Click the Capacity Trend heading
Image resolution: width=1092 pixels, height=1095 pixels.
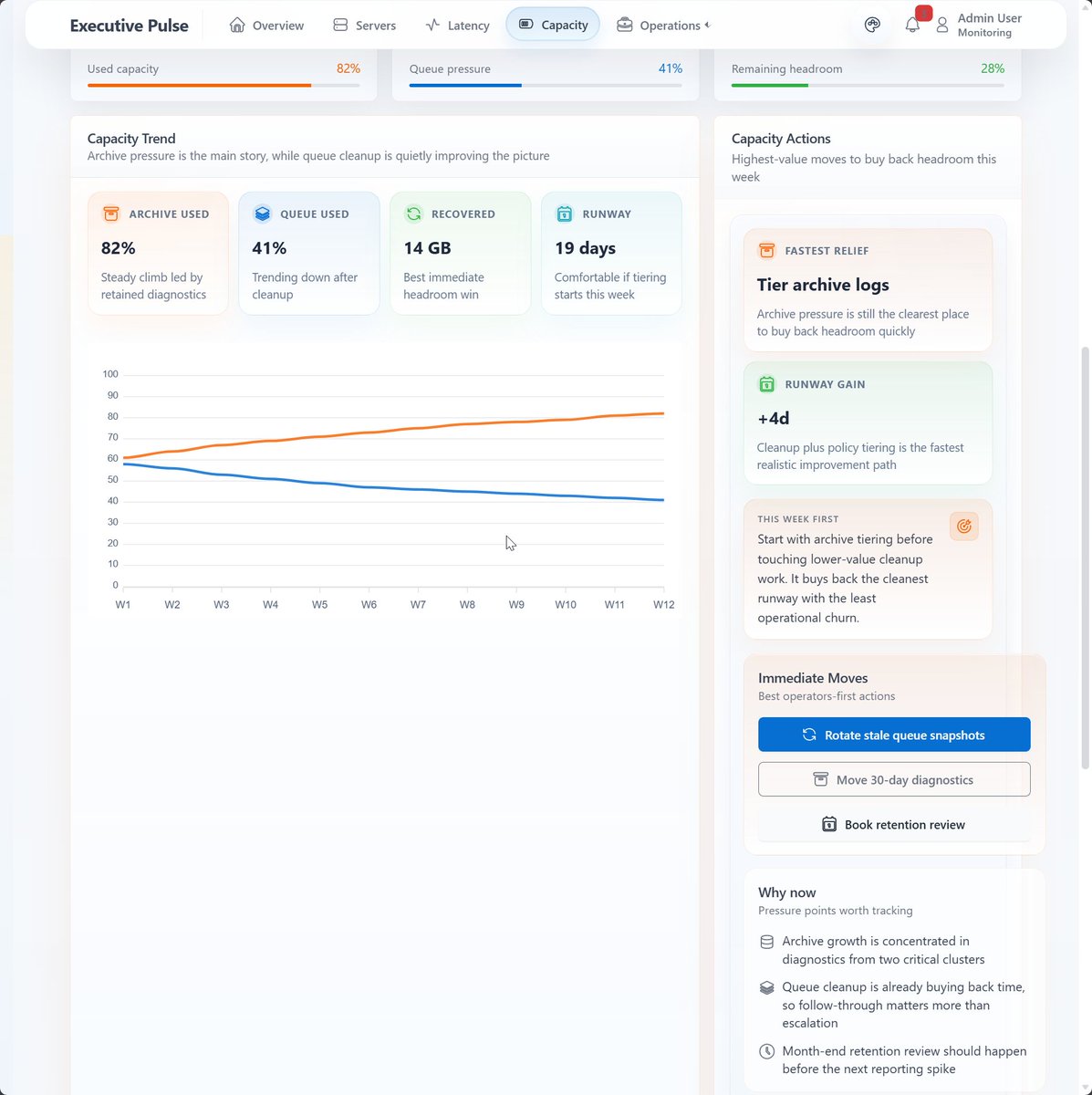pyautogui.click(x=131, y=139)
